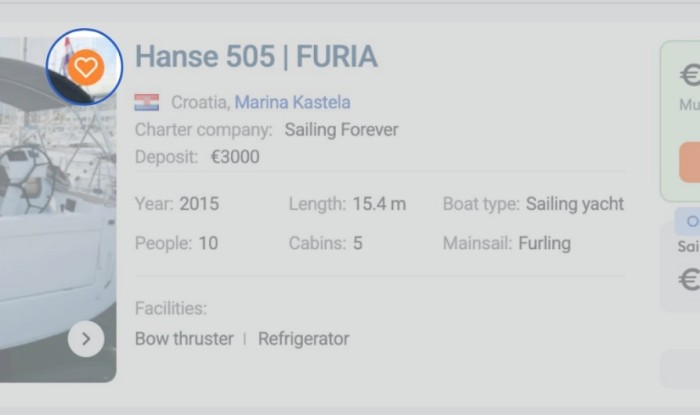
Task: Click the Furling mainsail detail
Action: click(544, 243)
